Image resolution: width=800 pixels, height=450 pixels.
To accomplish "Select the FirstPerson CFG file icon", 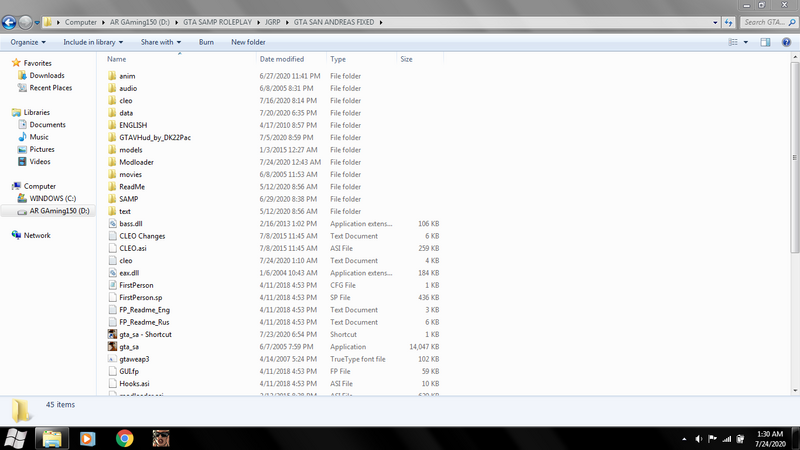I will (x=112, y=285).
